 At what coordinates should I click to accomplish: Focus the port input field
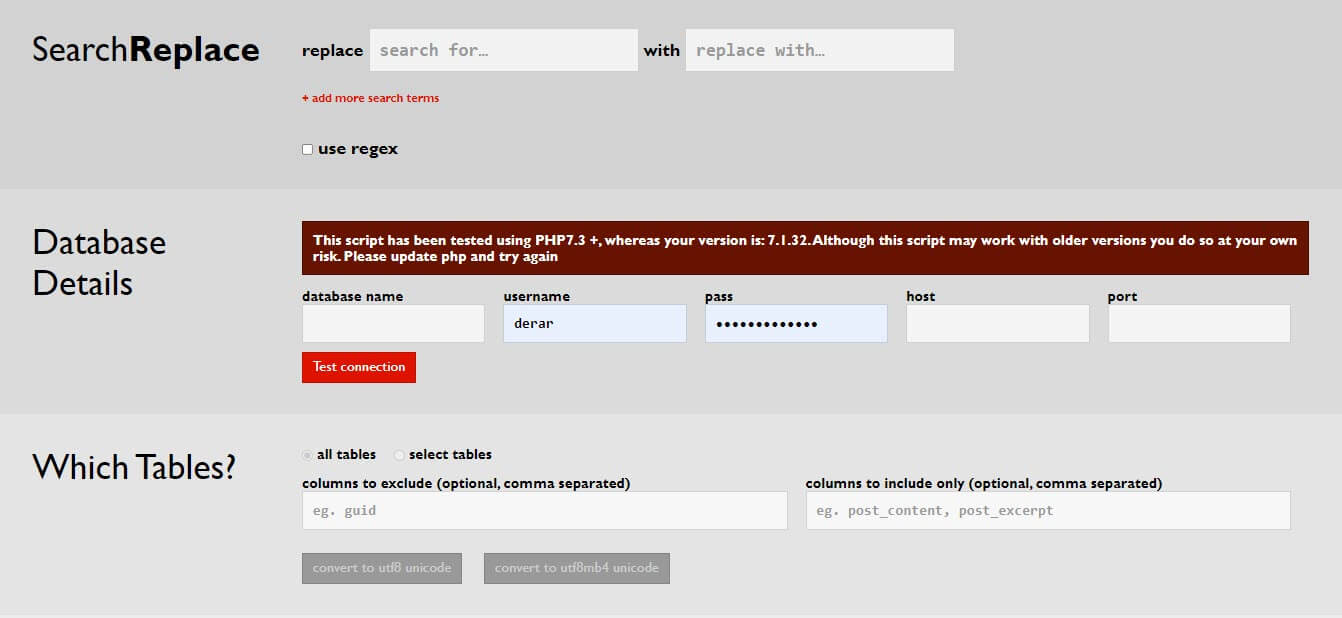1199,324
